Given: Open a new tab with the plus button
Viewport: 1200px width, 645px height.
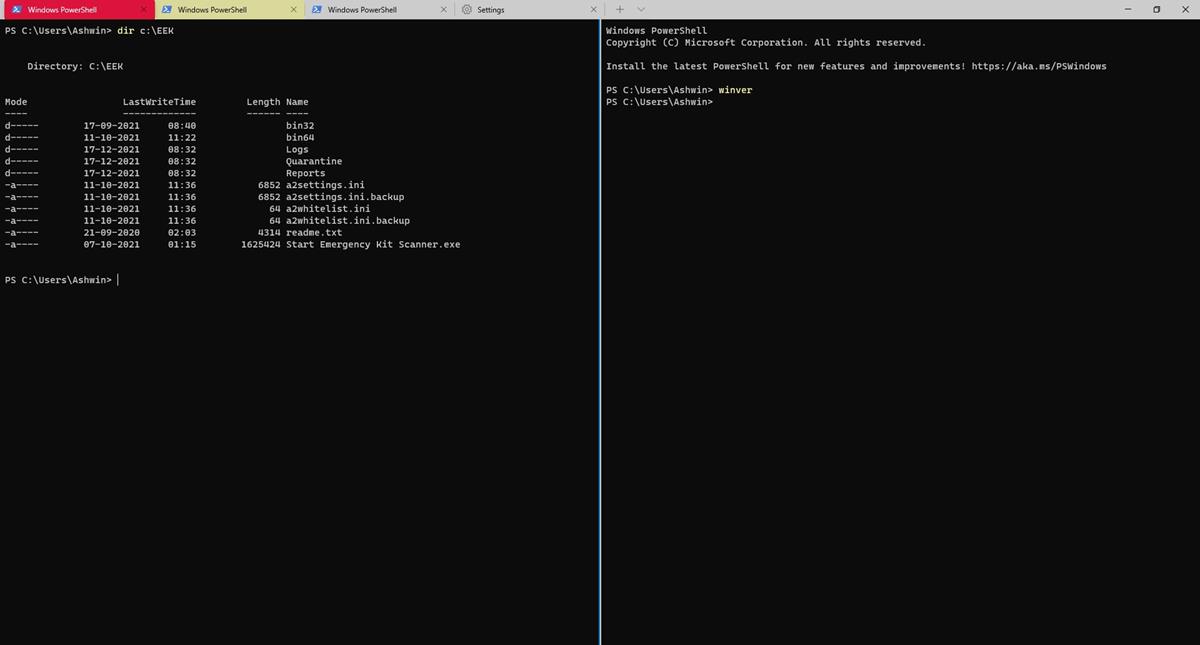Looking at the screenshot, I should tap(619, 9).
